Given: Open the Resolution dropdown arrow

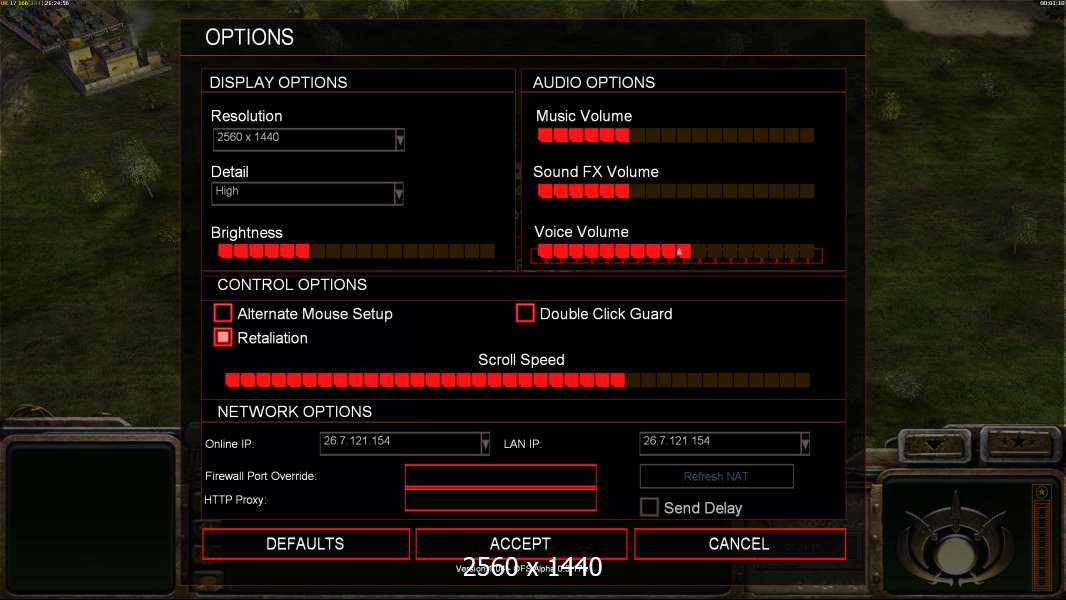Looking at the screenshot, I should coord(400,139).
